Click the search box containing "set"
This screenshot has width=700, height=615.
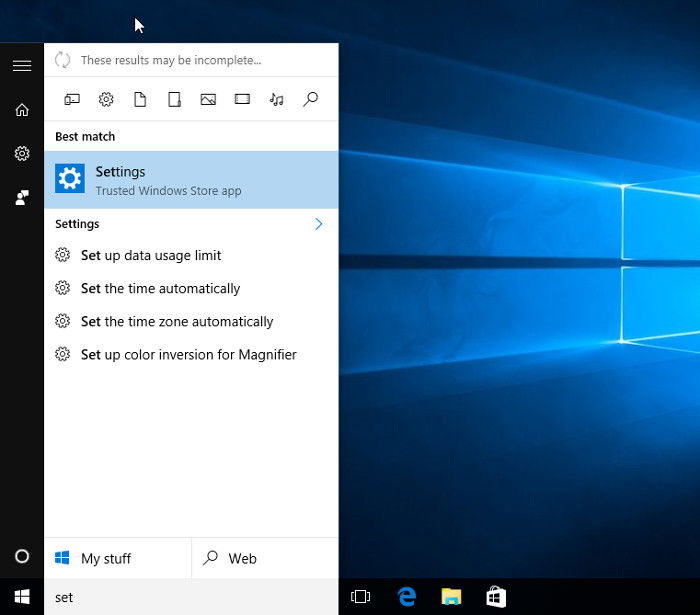pos(191,597)
